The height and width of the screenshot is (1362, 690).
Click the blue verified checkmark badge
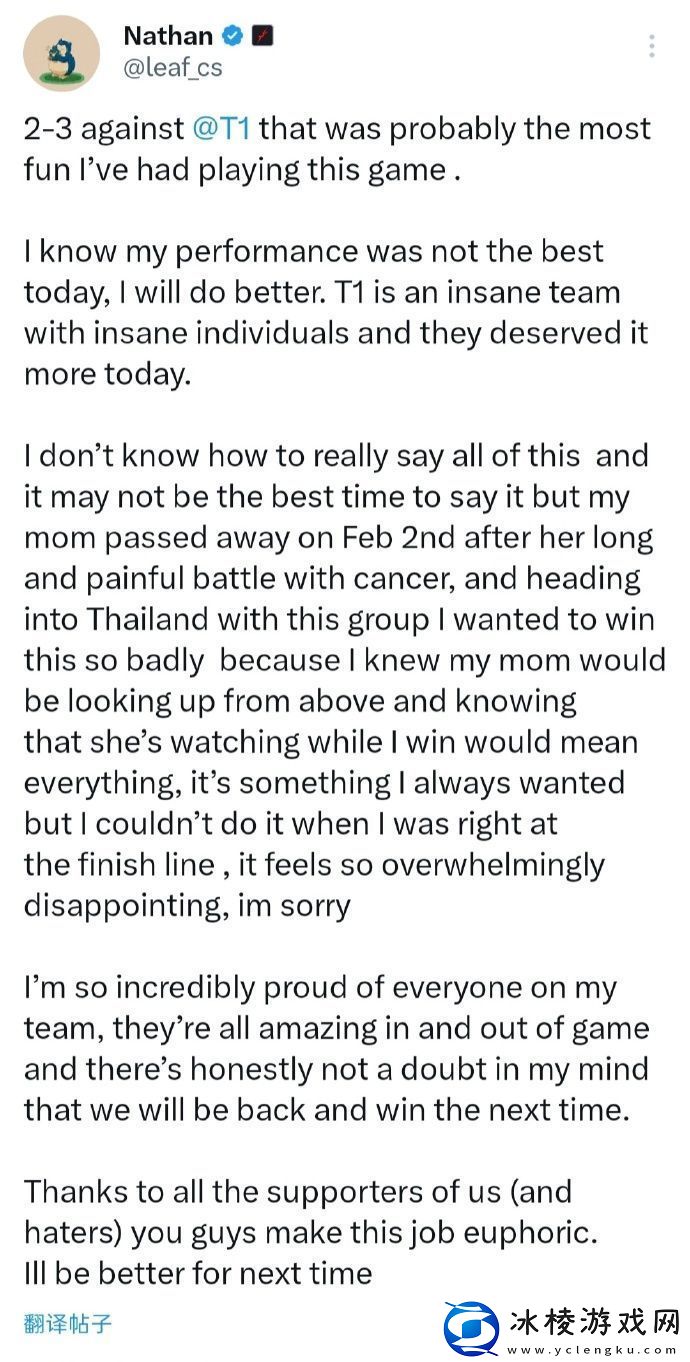(233, 36)
